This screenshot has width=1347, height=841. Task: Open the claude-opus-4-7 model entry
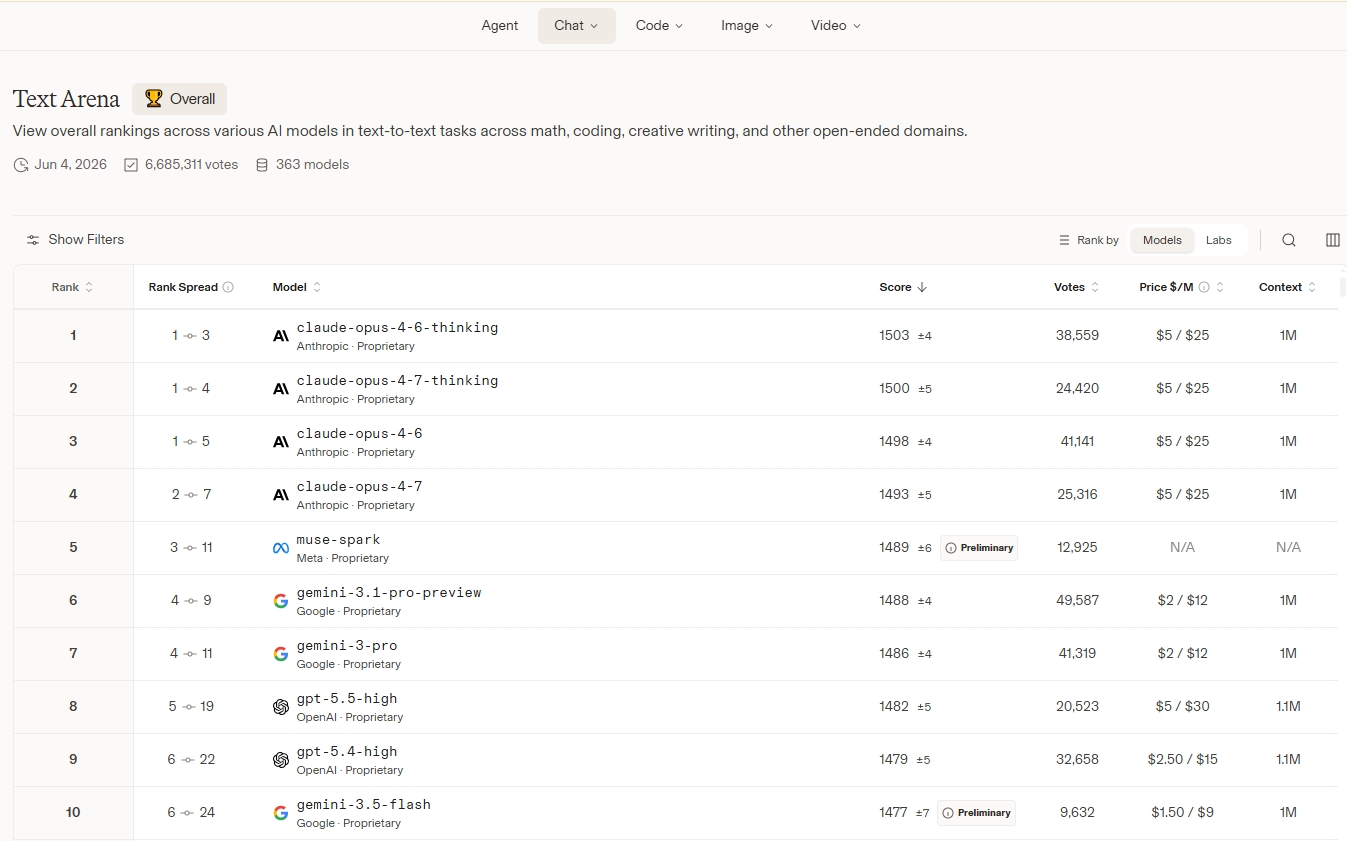pos(360,487)
